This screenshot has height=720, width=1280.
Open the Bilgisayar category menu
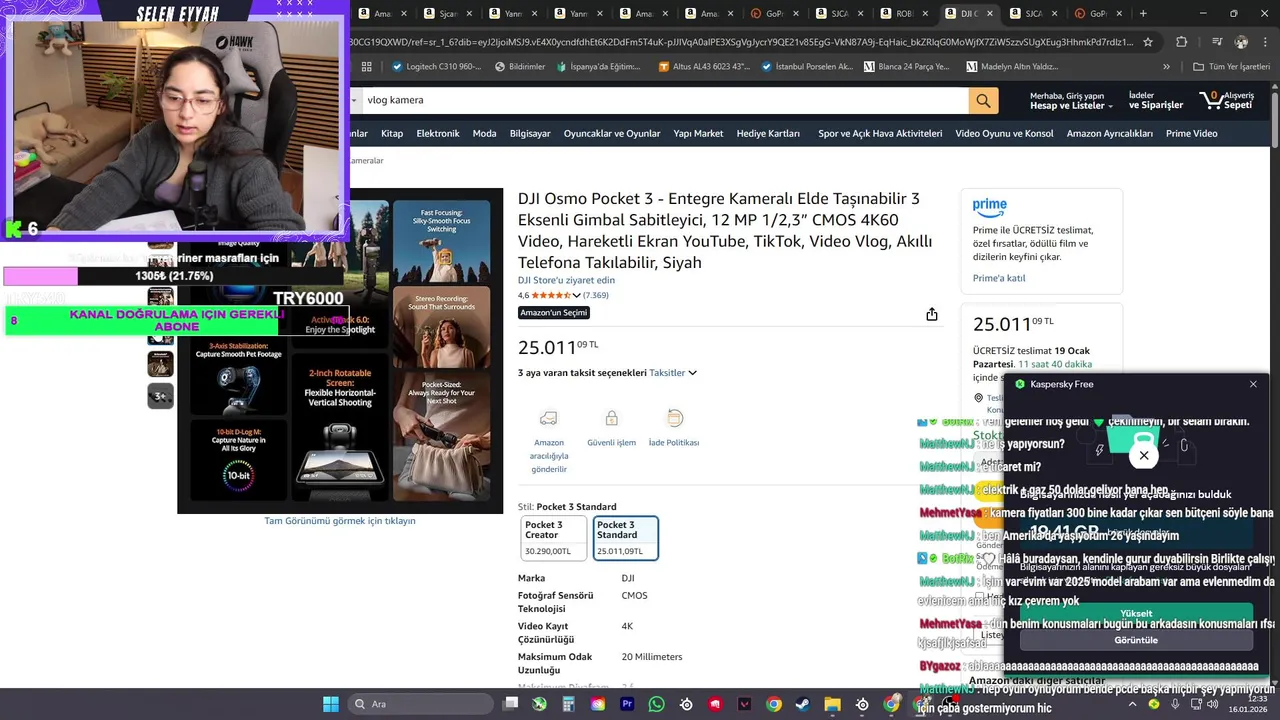point(530,134)
